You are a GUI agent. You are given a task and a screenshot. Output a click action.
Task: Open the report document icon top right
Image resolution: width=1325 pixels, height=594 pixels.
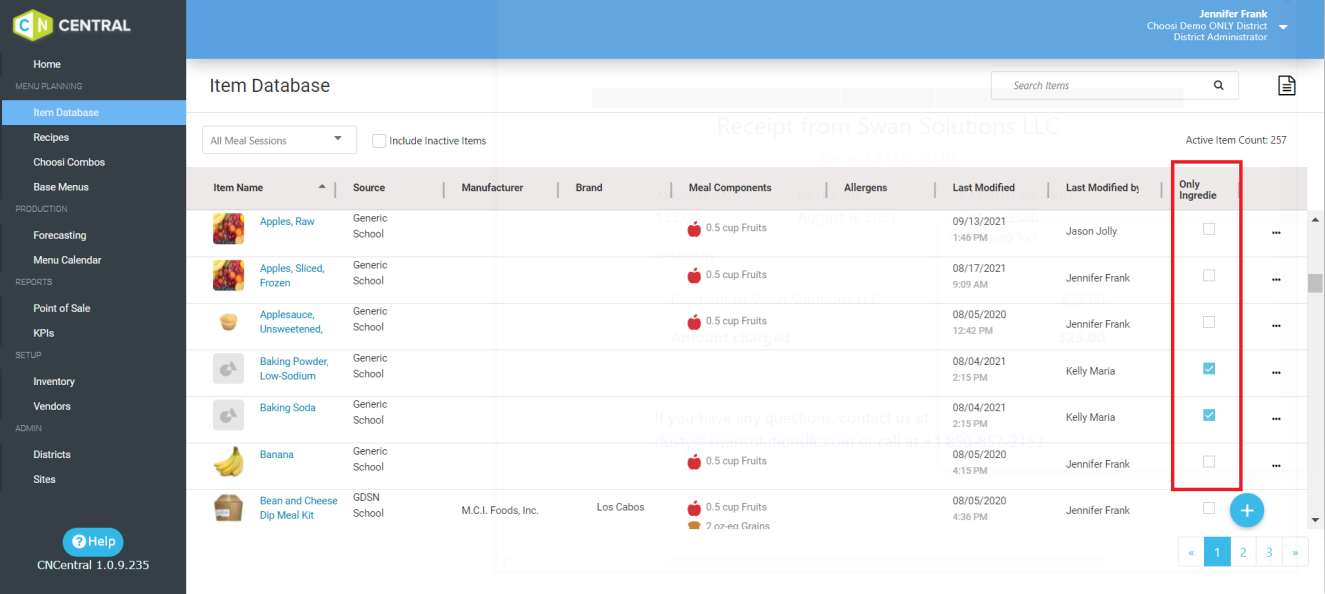pos(1287,86)
